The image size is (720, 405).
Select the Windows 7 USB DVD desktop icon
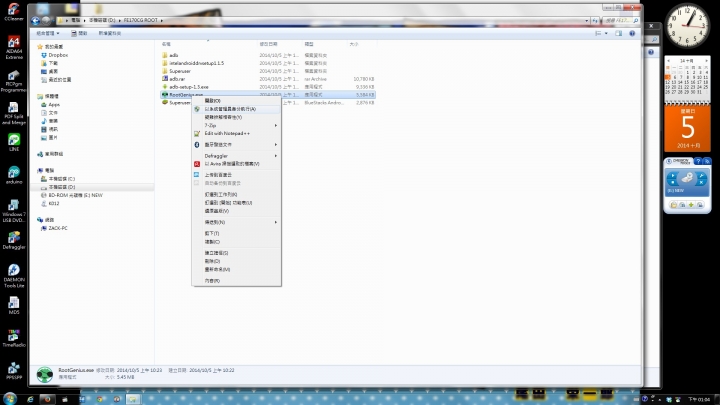click(14, 211)
